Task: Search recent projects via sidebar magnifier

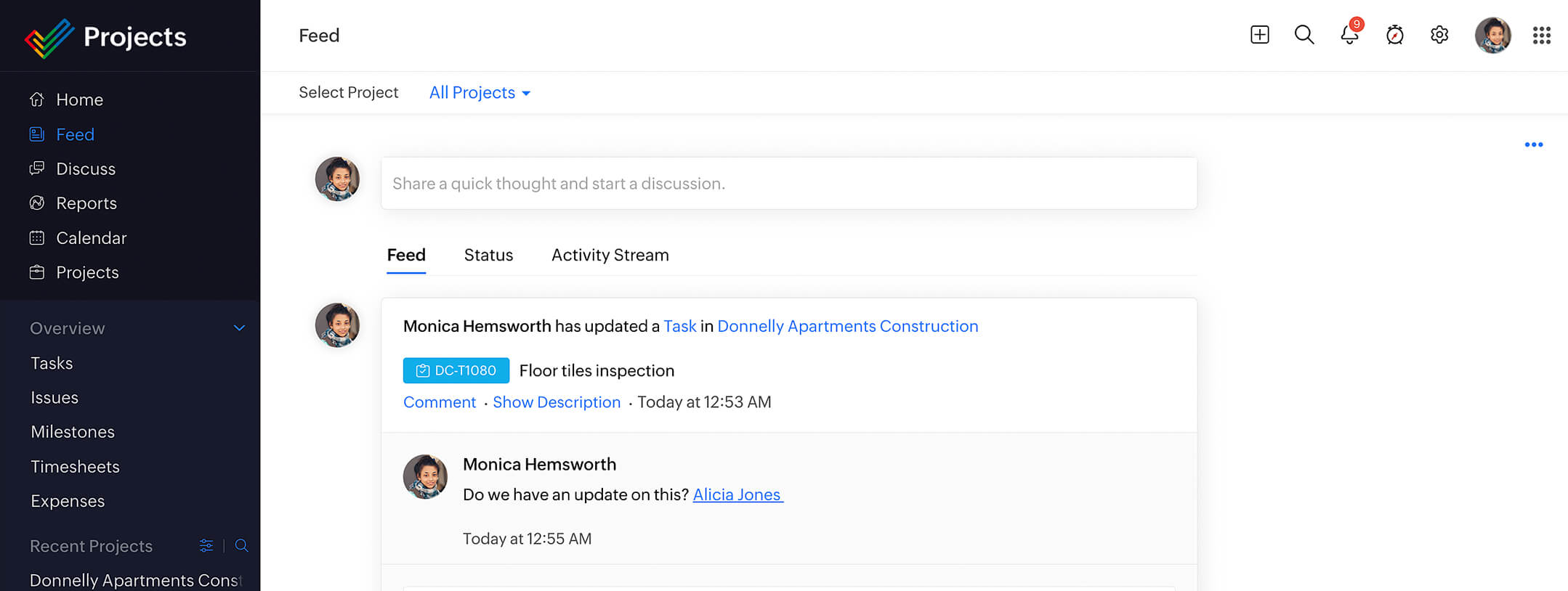Action: [x=242, y=545]
